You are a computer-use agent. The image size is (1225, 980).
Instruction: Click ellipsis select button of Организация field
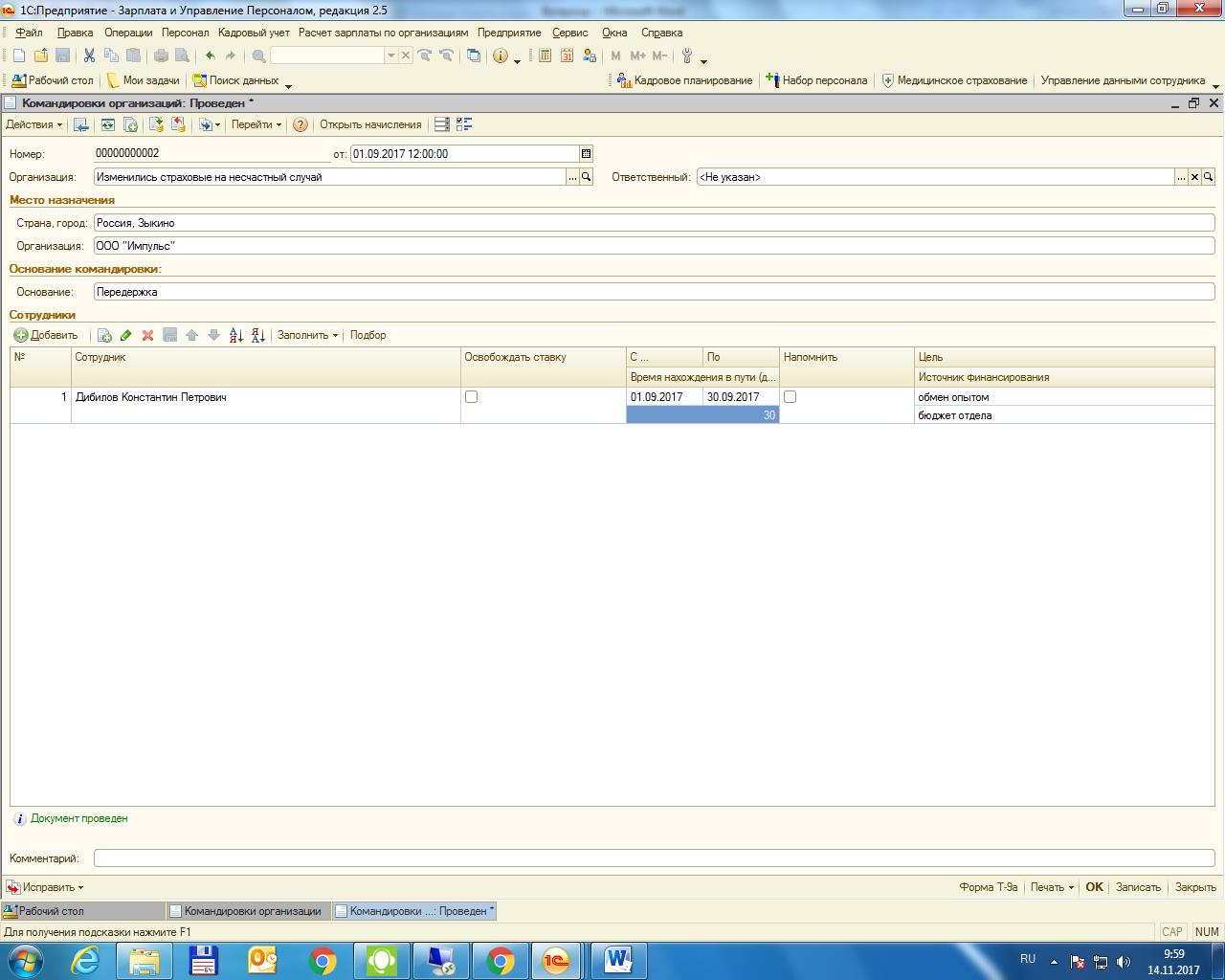[x=573, y=177]
